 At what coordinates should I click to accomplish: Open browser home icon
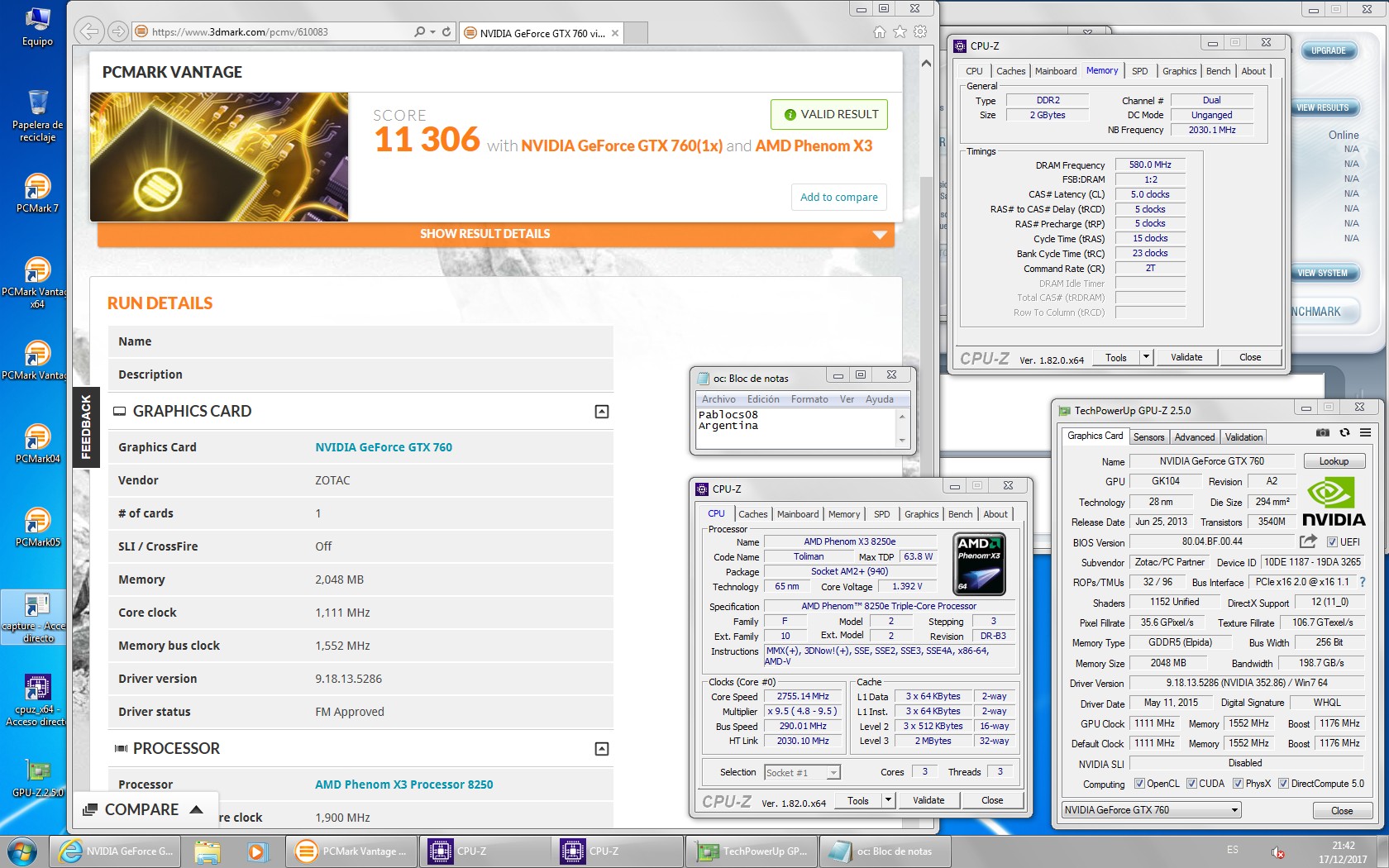[880, 31]
